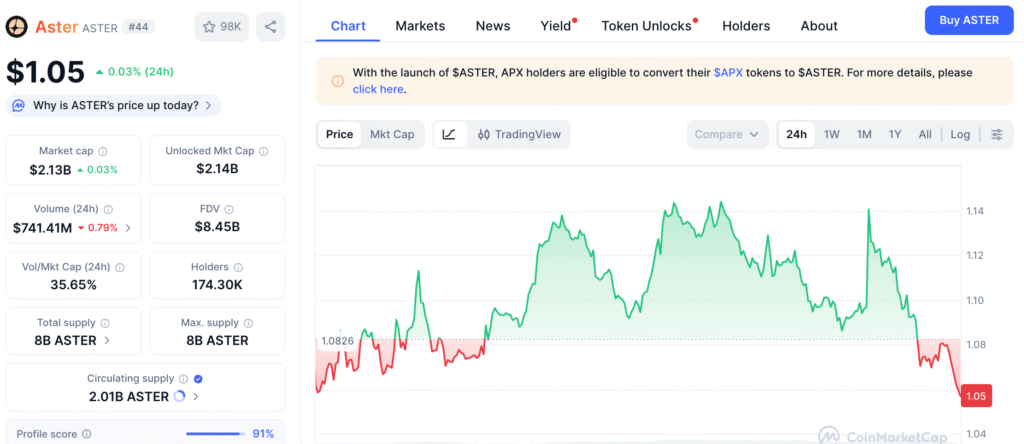This screenshot has height=444, width=1024.
Task: Click the share icon button
Action: click(x=270, y=27)
